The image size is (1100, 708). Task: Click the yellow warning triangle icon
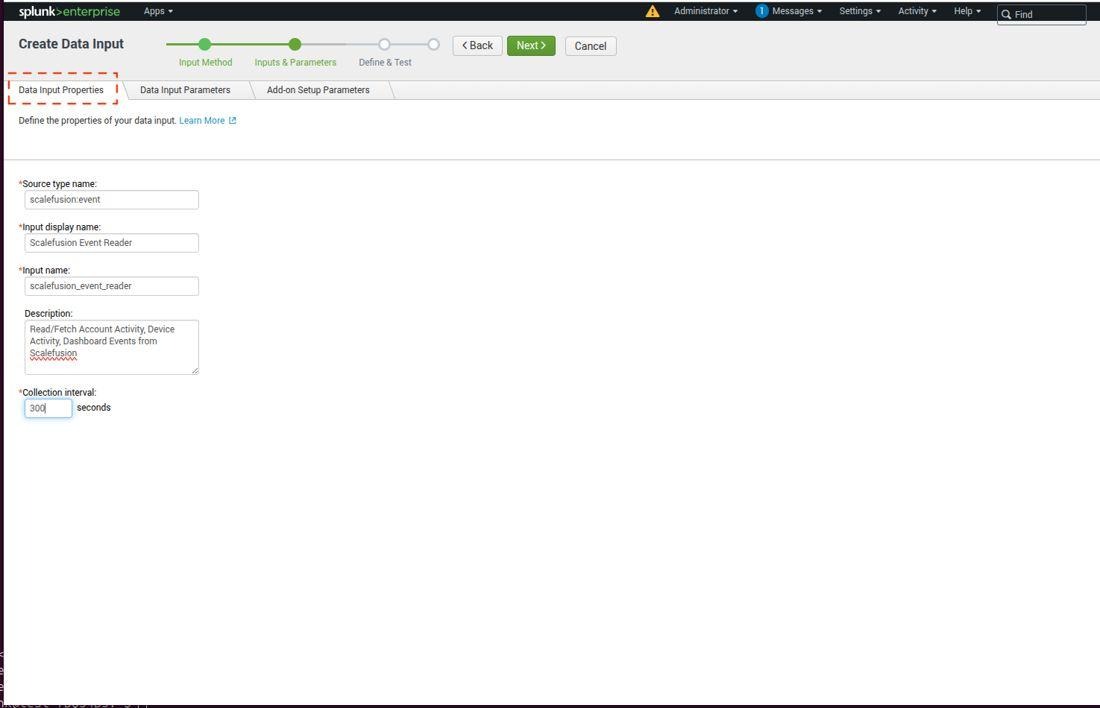point(652,11)
